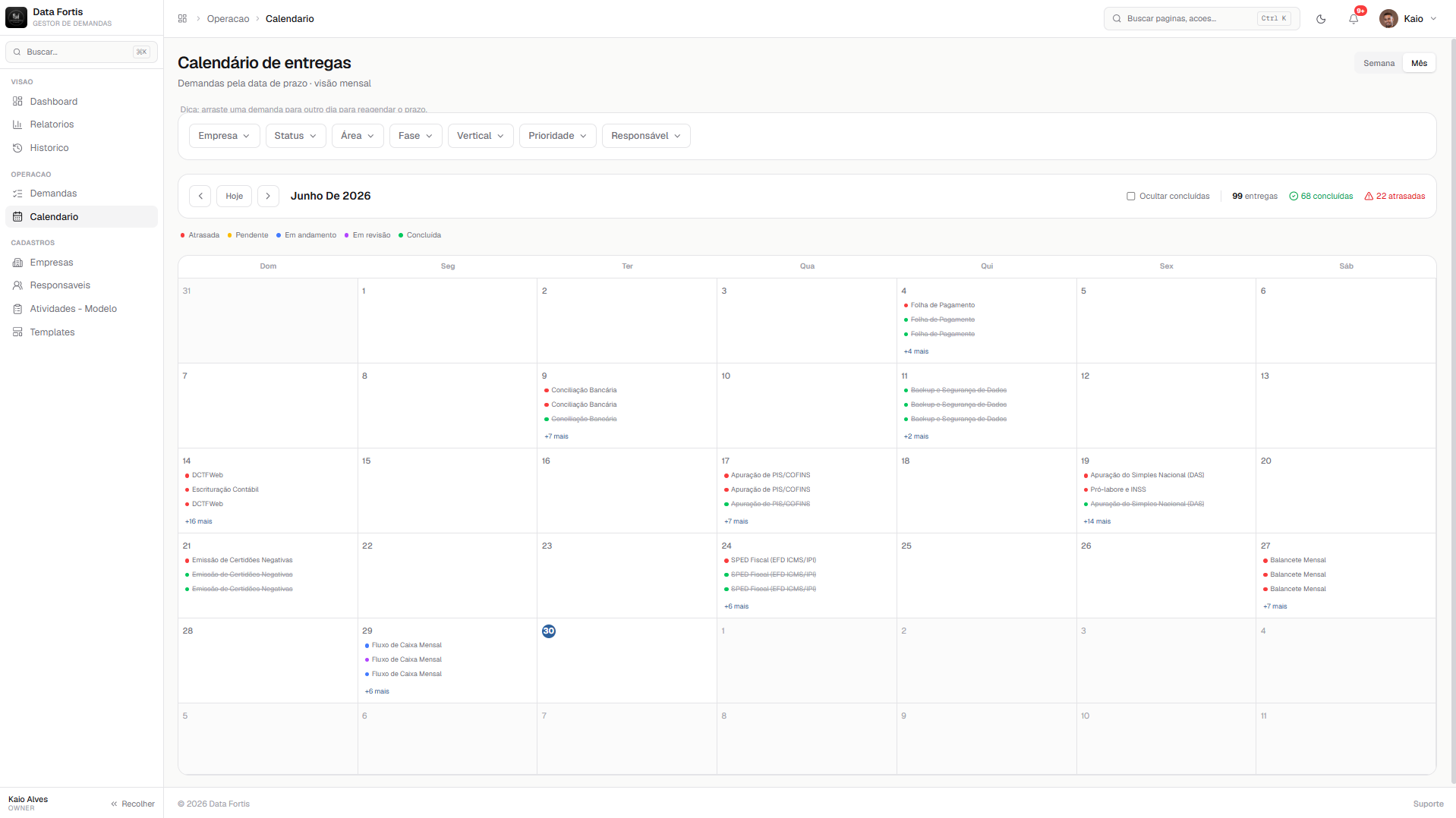Click the Buscar paginas, acoes search field
Screen dimensions: 1456x818
pyautogui.click(x=1202, y=18)
